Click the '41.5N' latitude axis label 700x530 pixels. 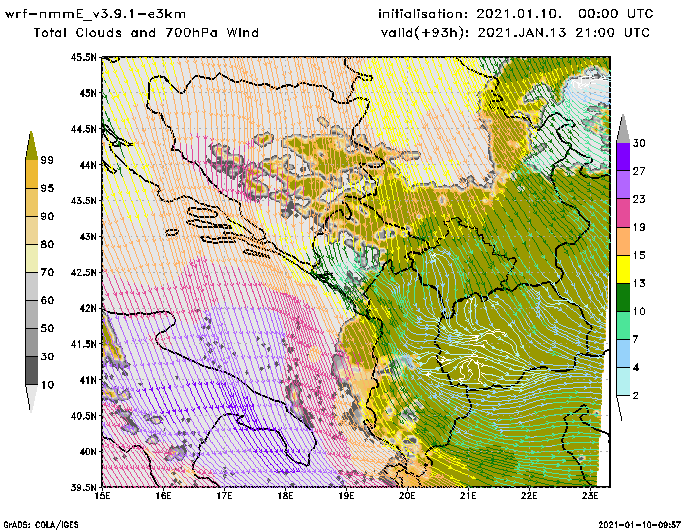[83, 344]
